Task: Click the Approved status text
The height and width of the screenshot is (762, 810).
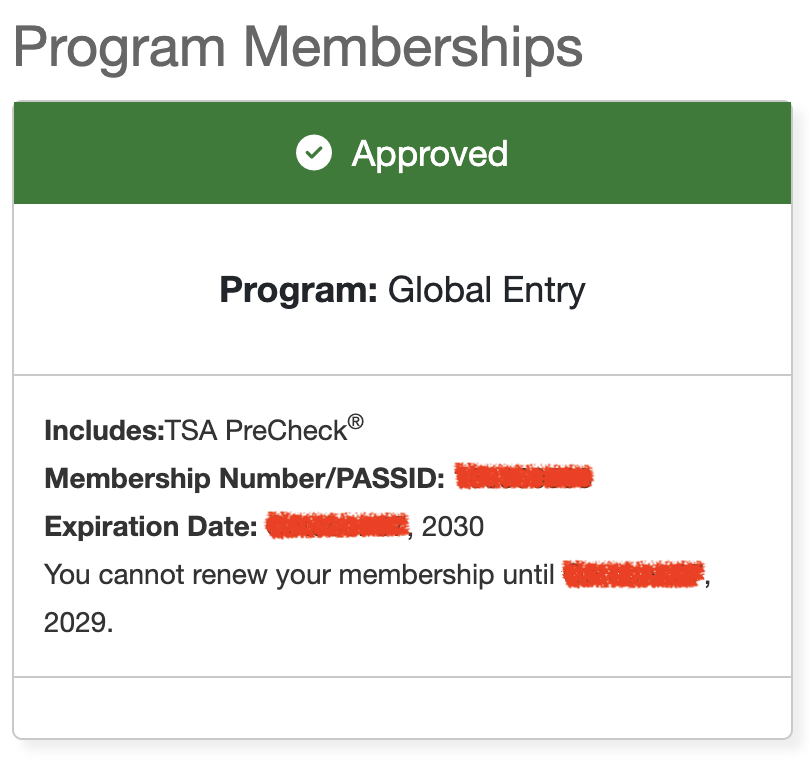Action: 430,153
